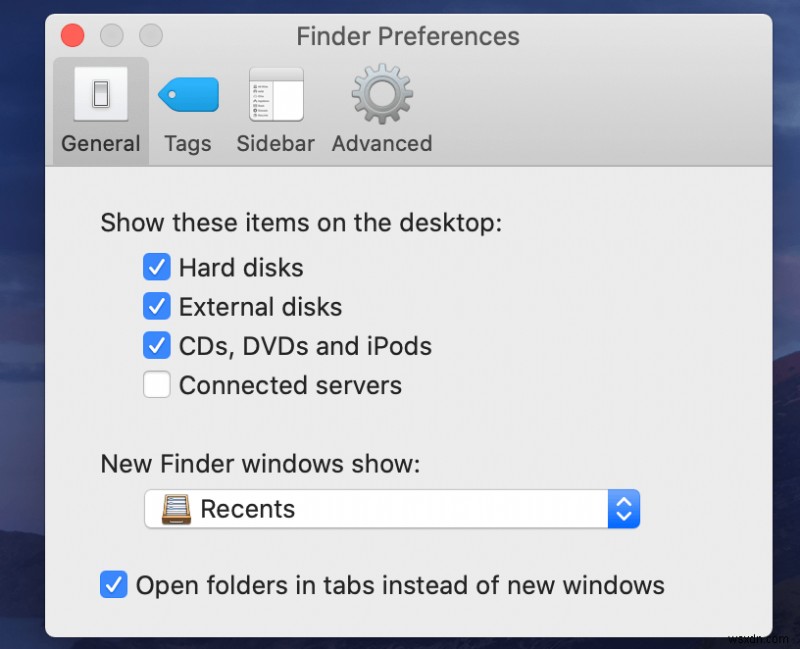This screenshot has height=649, width=800.
Task: Toggle Open folders in tabs checkbox
Action: click(114, 585)
